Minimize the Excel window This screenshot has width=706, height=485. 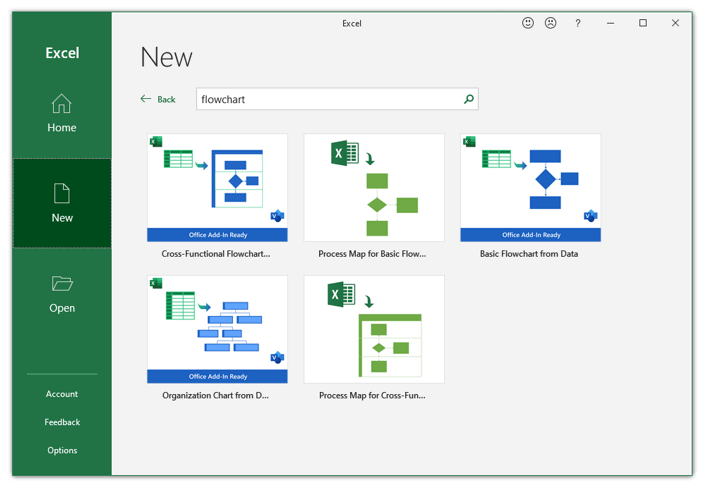click(611, 23)
